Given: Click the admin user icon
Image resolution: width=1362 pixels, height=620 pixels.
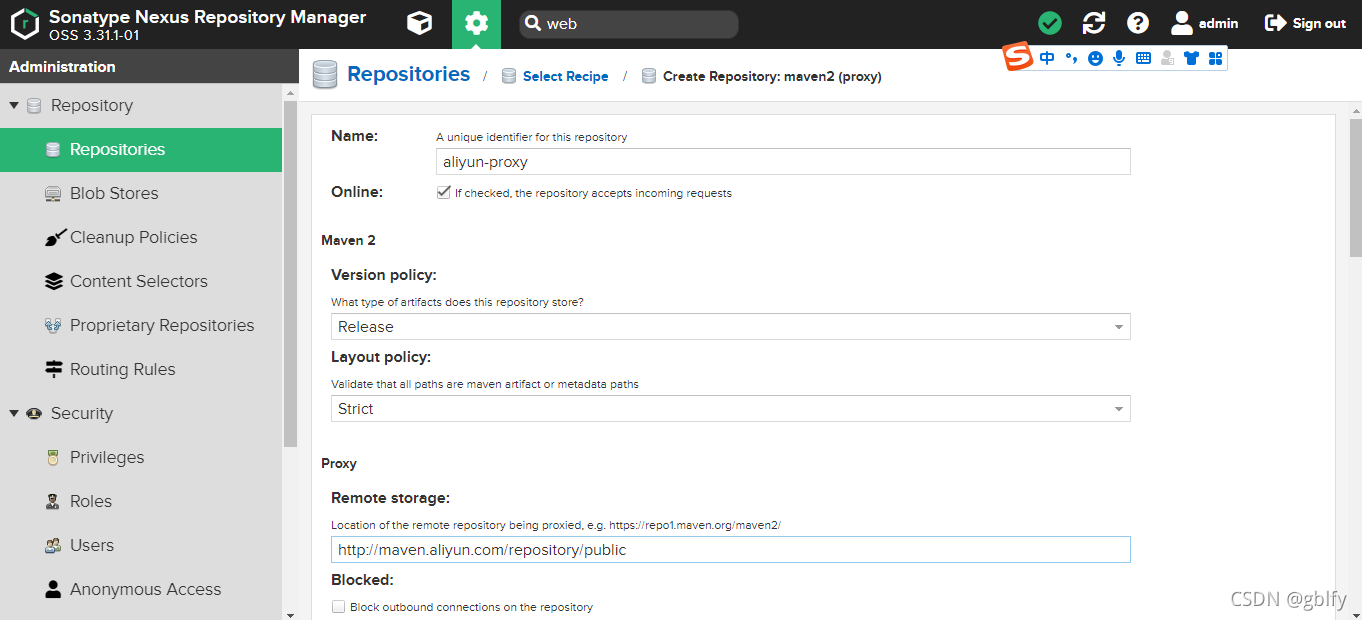Looking at the screenshot, I should point(1182,23).
